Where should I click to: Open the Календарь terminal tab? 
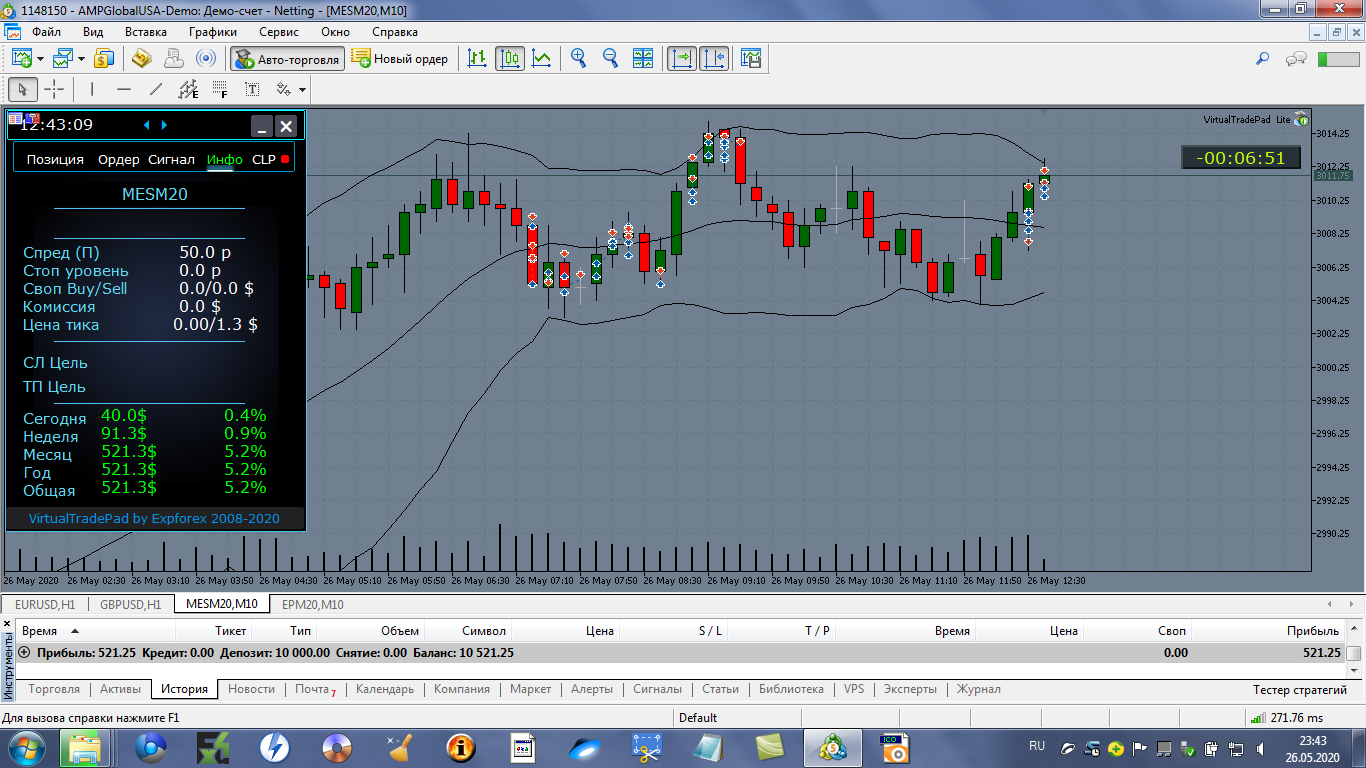click(385, 689)
